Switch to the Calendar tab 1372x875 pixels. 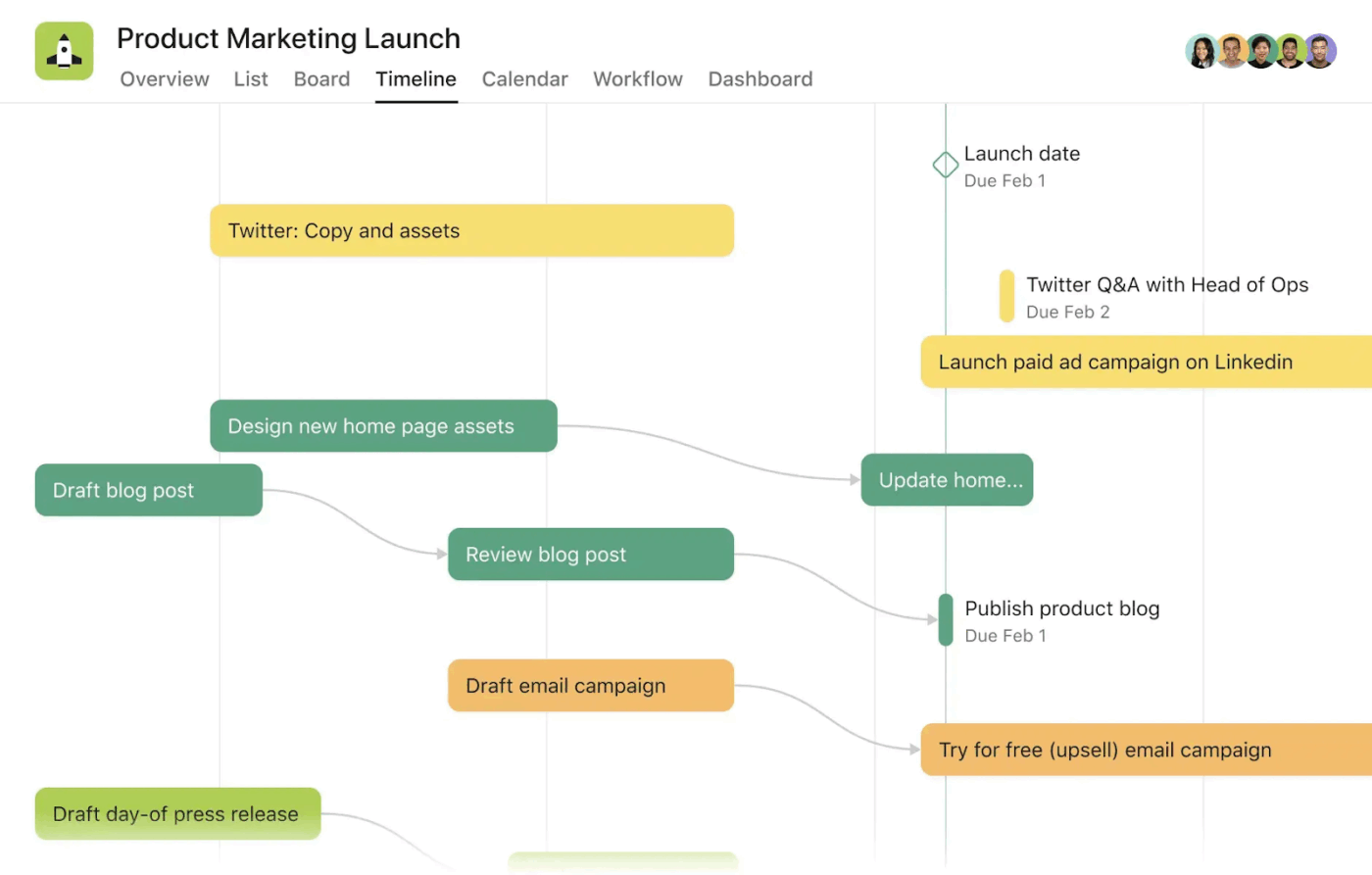524,79
